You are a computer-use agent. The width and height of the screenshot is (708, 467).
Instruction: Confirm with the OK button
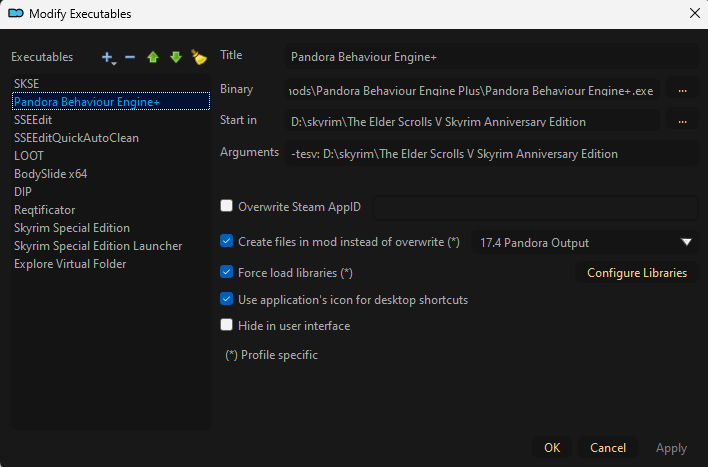click(x=552, y=448)
